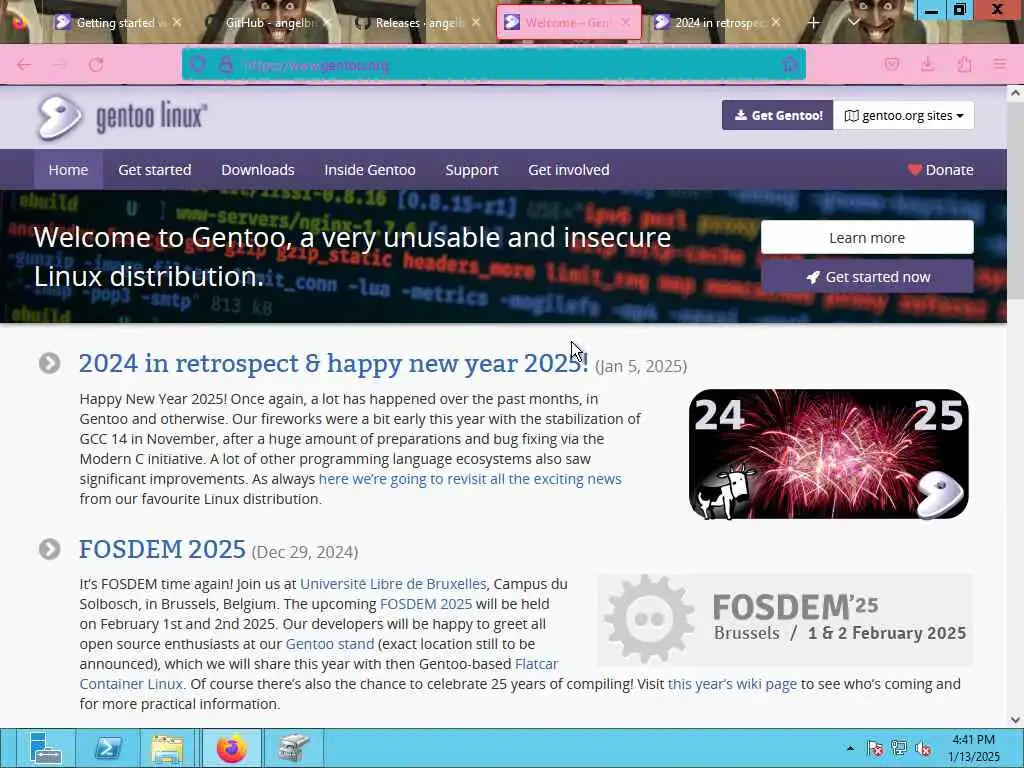The width and height of the screenshot is (1024, 768).
Task: Open '2024 in retrospect' article headline
Action: point(334,363)
